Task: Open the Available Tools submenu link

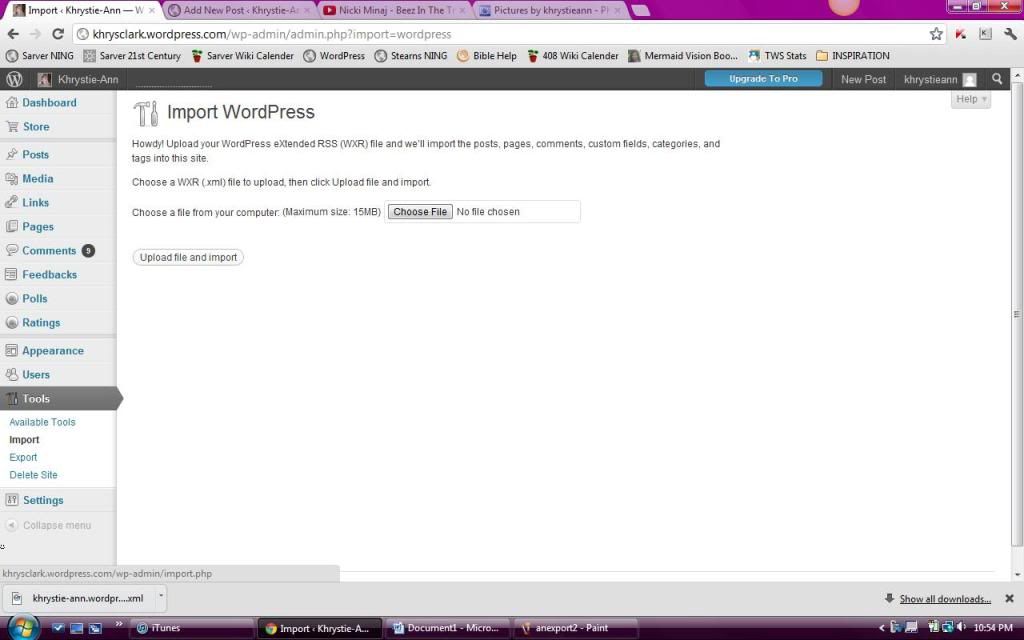Action: [x=42, y=422]
